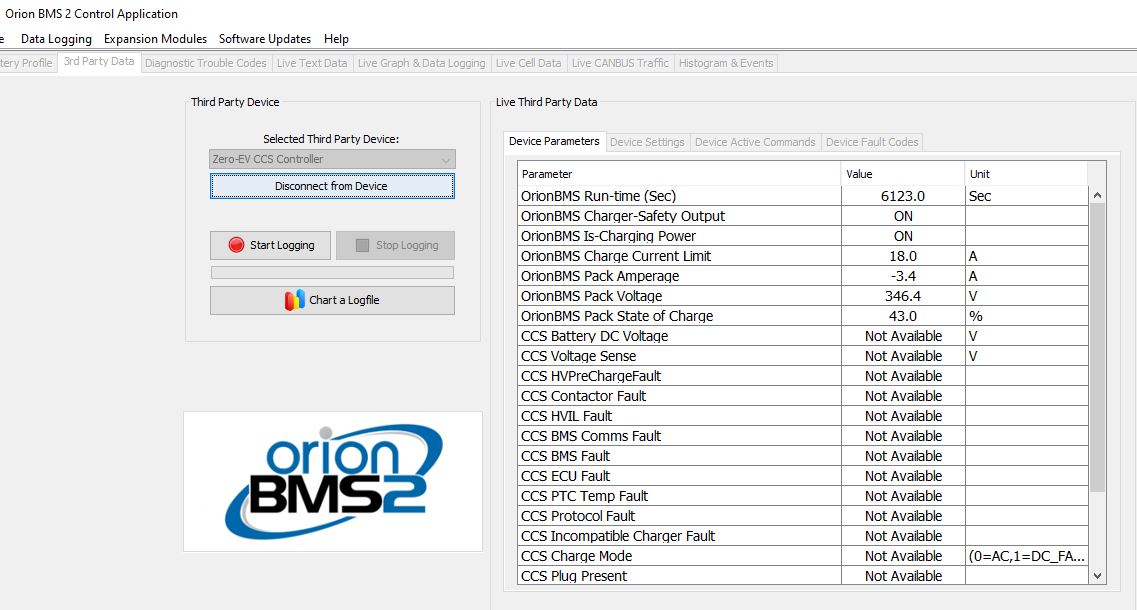View the Device Fault Codes tab
This screenshot has width=1137, height=610.
tap(872, 142)
